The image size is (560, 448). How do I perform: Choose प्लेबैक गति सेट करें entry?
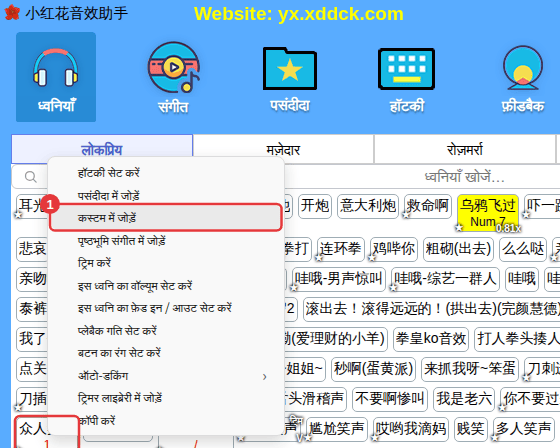[x=166, y=330]
